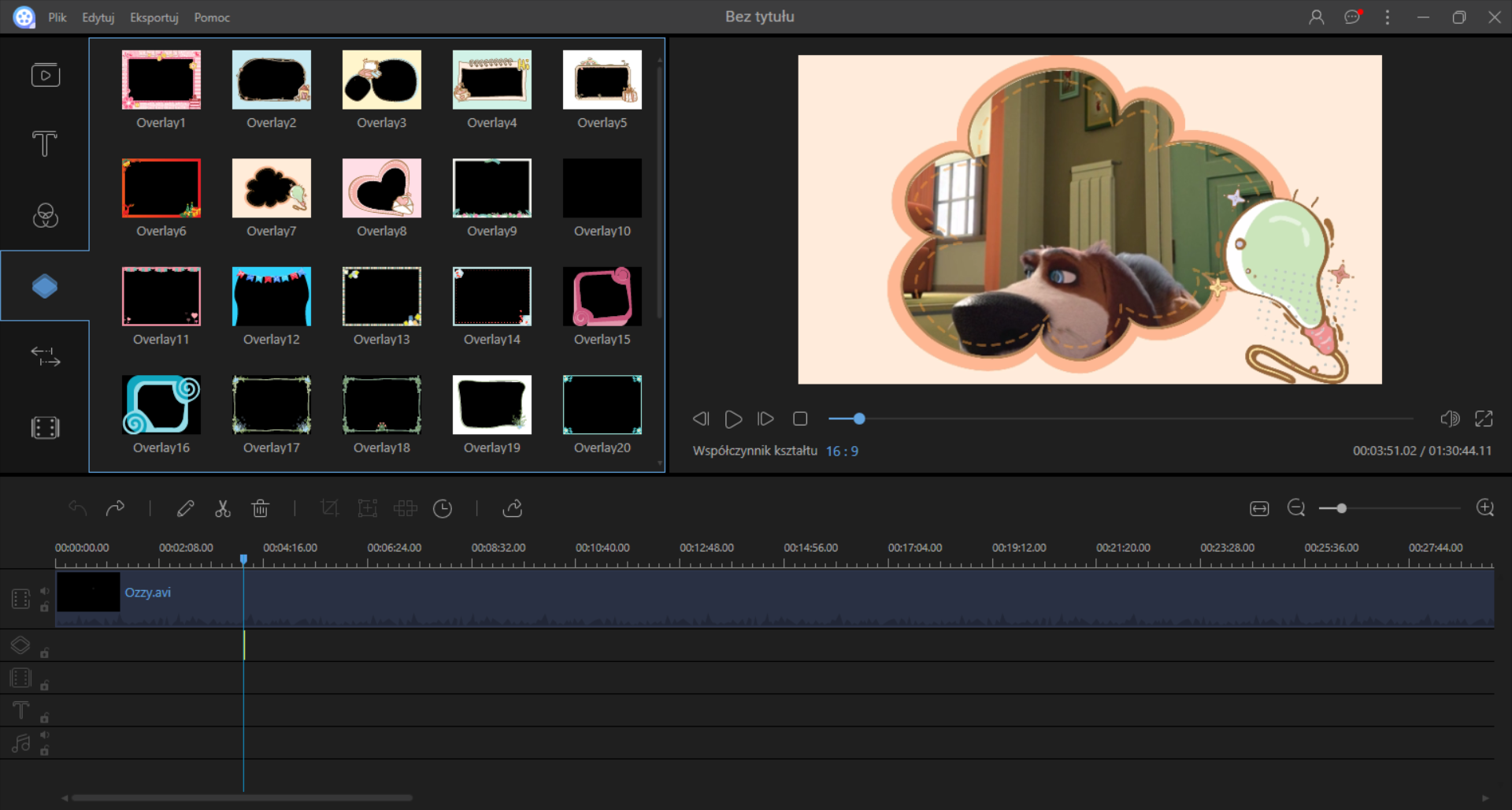This screenshot has height=810, width=1512.
Task: Mute the Ozzy.avi video track
Action: pos(45,591)
